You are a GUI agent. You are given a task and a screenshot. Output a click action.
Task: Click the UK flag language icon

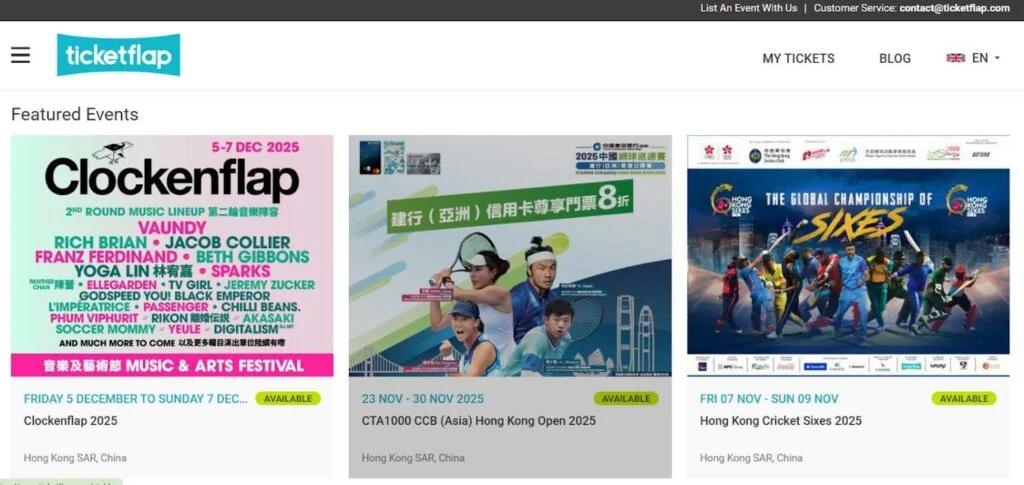955,58
